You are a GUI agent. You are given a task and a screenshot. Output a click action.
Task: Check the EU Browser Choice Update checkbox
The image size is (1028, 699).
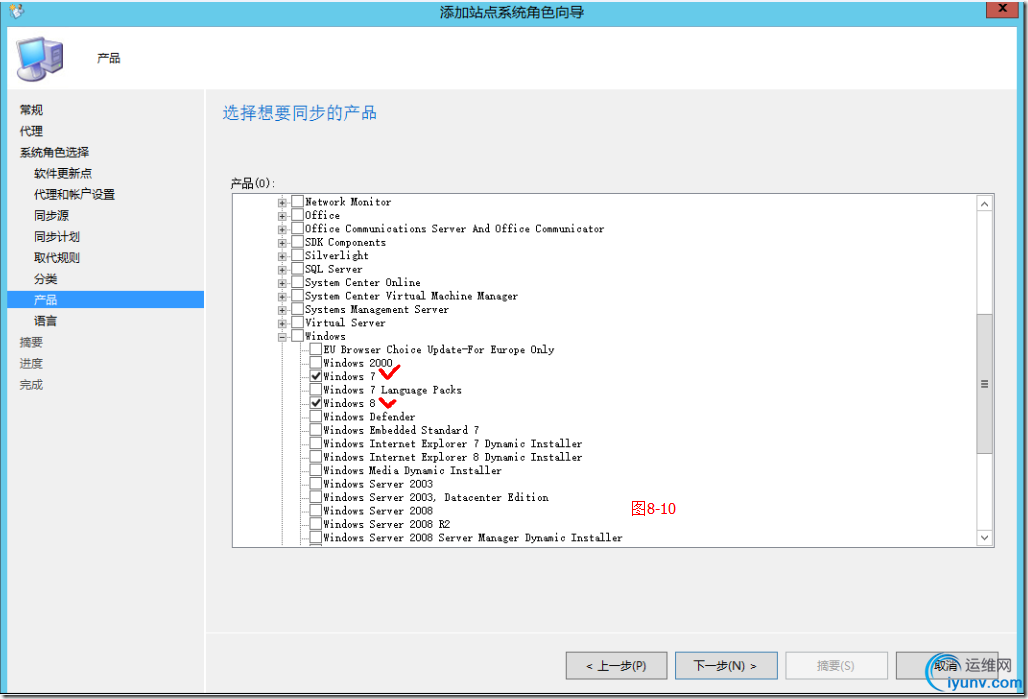[x=316, y=350]
